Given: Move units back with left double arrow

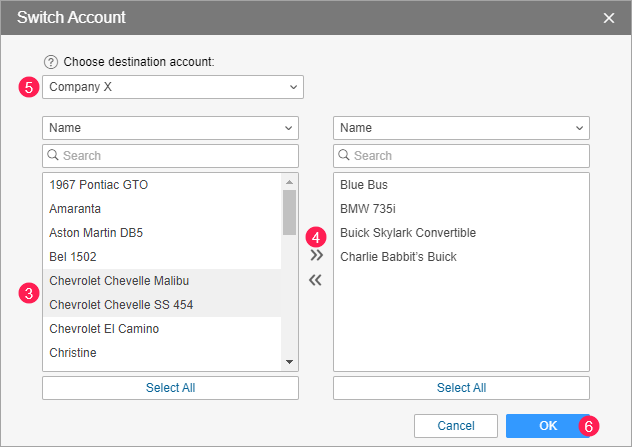Looking at the screenshot, I should tap(316, 280).
